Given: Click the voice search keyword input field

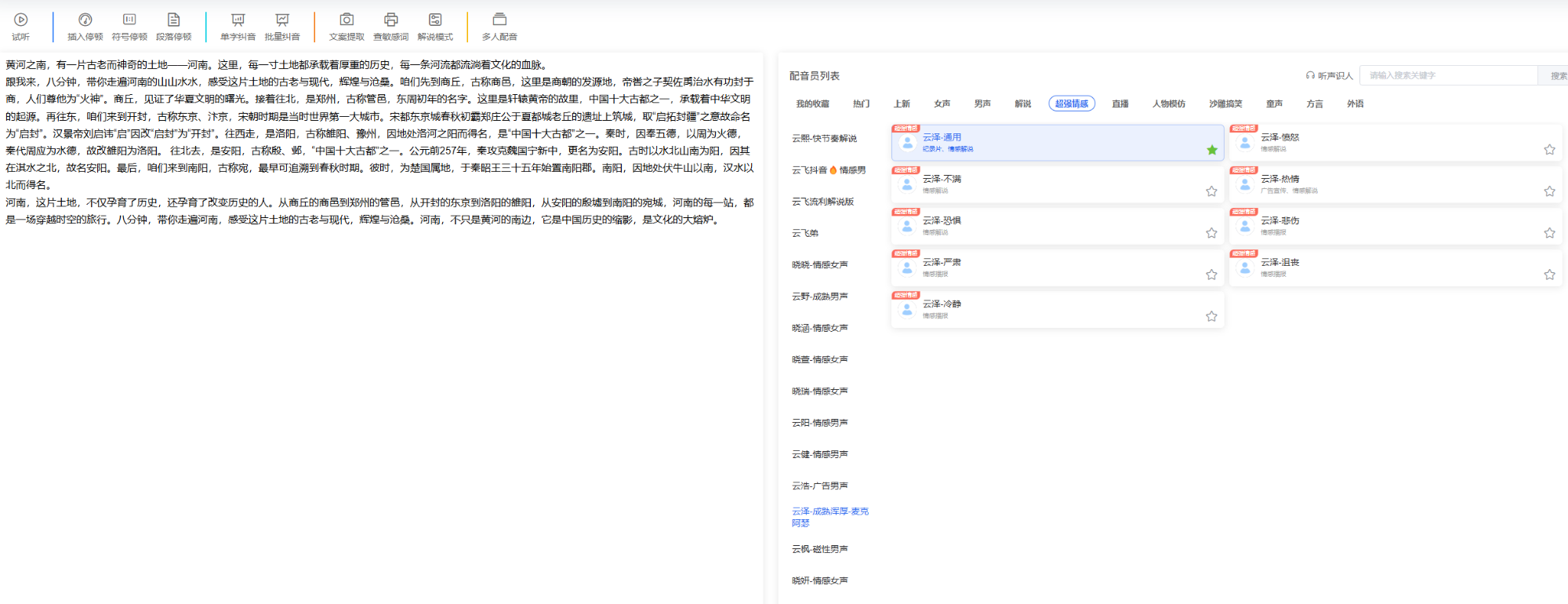Looking at the screenshot, I should click(1449, 75).
